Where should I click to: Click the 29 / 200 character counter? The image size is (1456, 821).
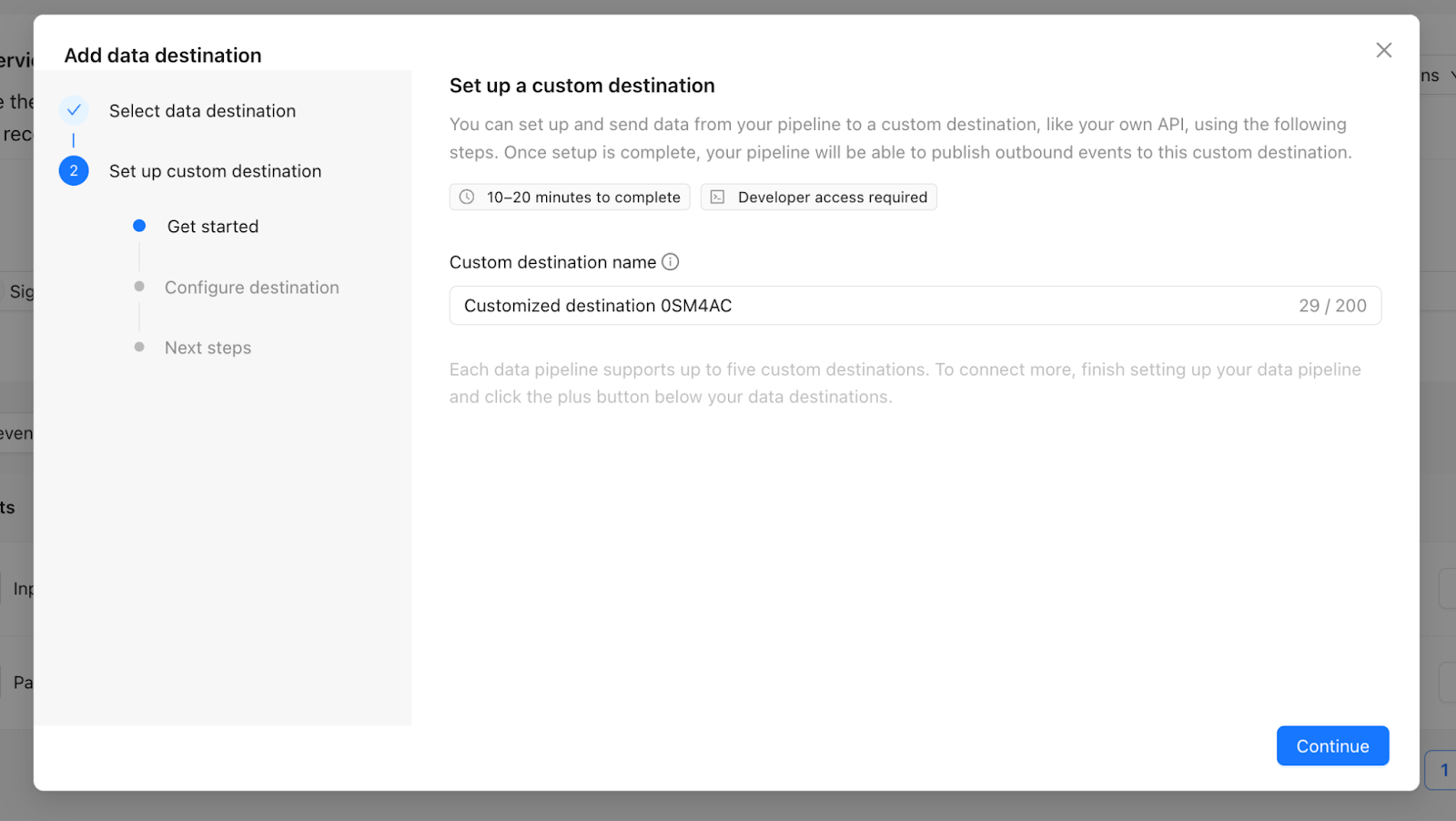click(1332, 306)
